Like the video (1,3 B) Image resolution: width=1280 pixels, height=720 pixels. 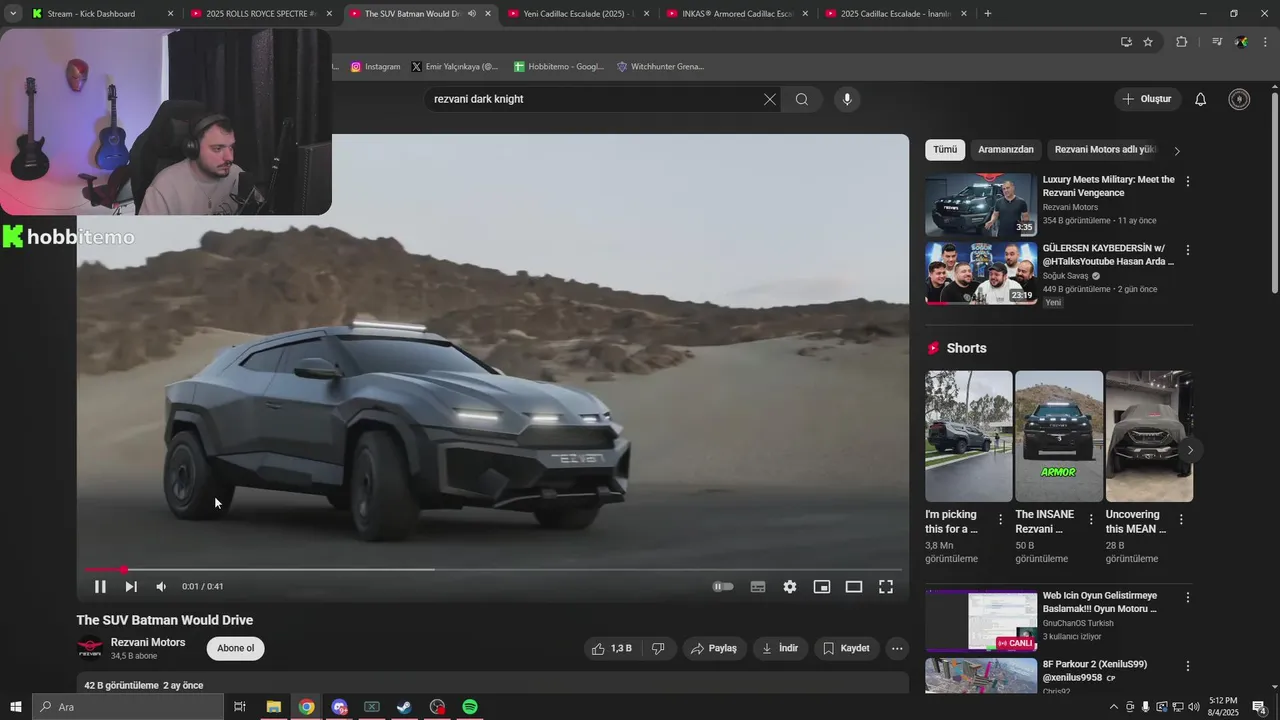tap(611, 648)
